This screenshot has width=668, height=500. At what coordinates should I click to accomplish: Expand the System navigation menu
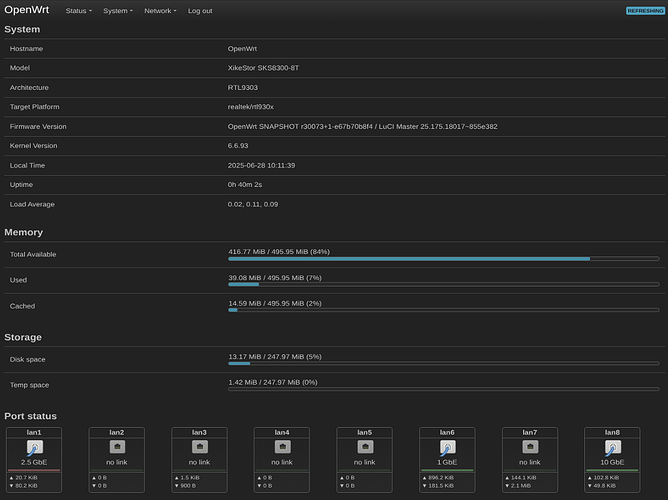117,11
